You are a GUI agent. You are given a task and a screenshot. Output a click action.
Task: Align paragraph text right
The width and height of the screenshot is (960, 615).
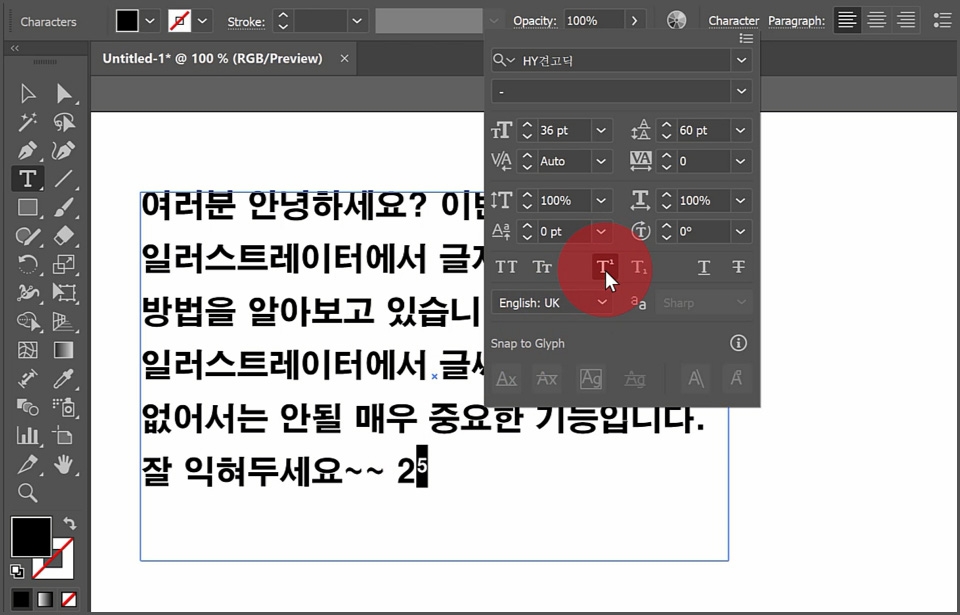906,21
